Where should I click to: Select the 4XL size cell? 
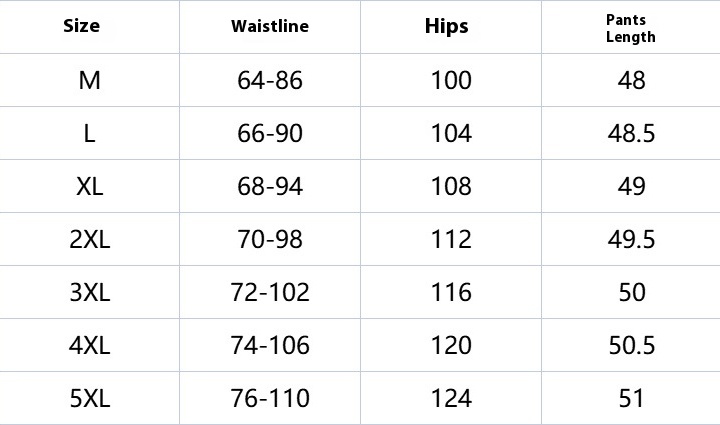[89, 345]
